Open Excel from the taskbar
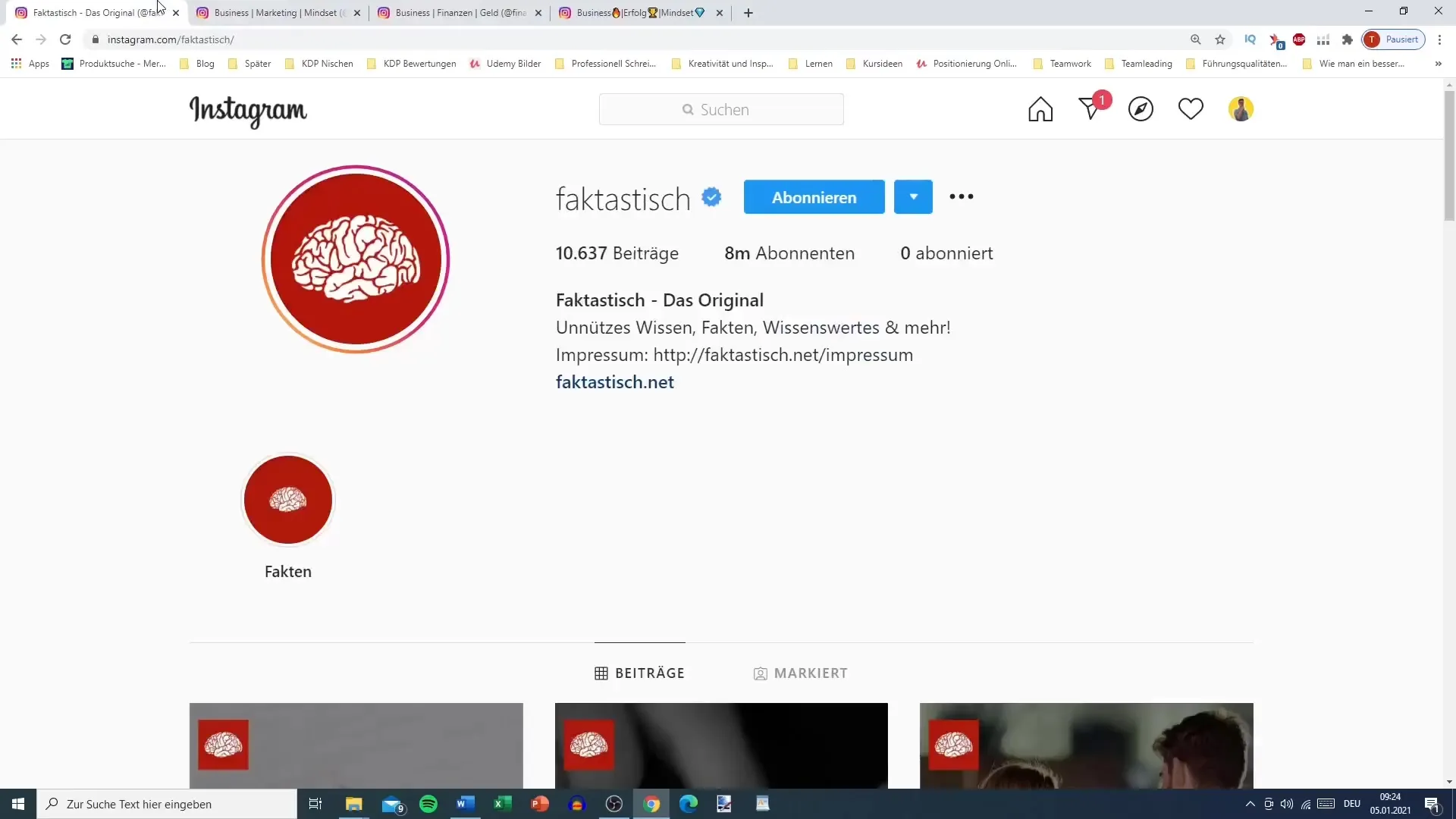 (x=502, y=804)
